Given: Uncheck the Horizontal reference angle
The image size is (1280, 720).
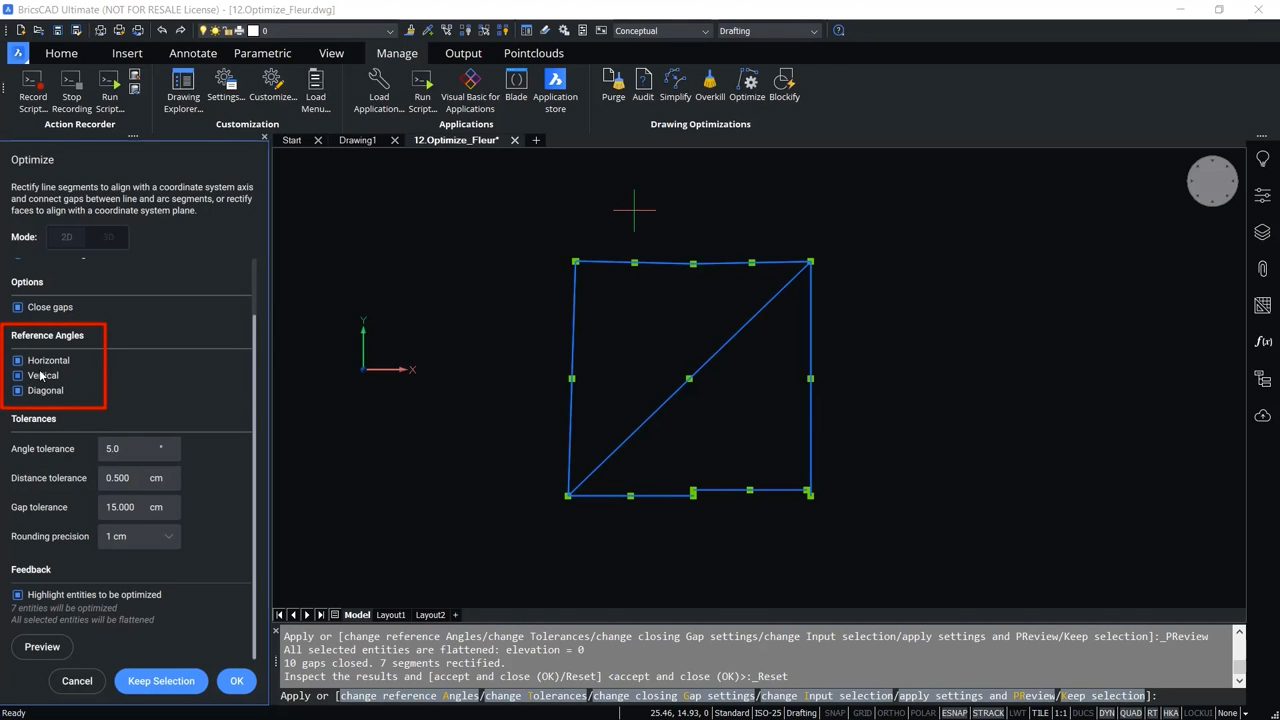Looking at the screenshot, I should pos(17,360).
